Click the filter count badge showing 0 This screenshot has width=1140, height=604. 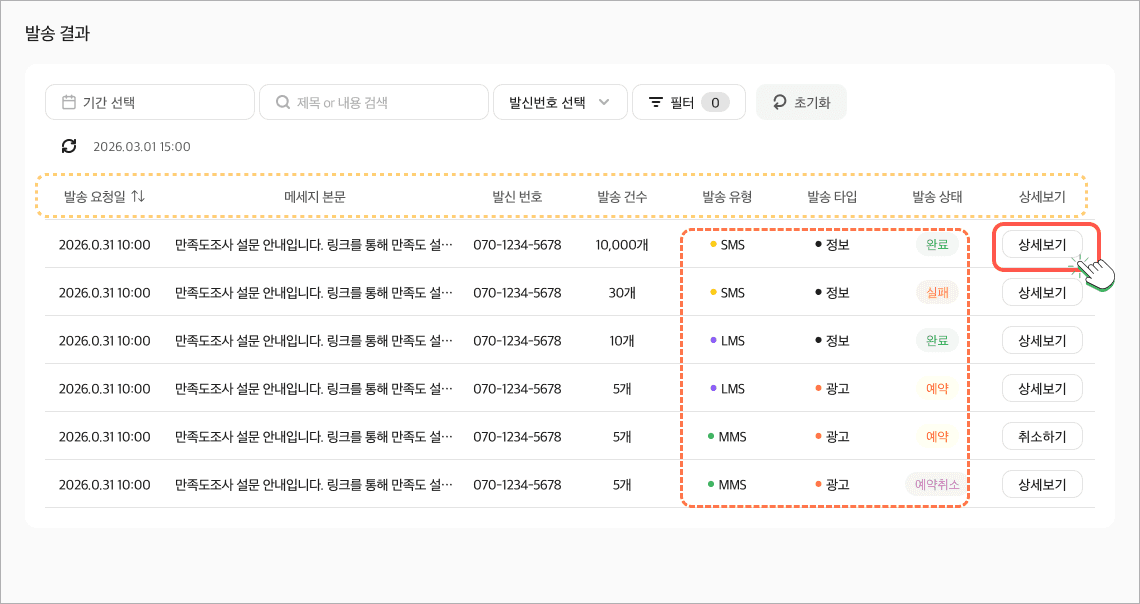pyautogui.click(x=715, y=102)
